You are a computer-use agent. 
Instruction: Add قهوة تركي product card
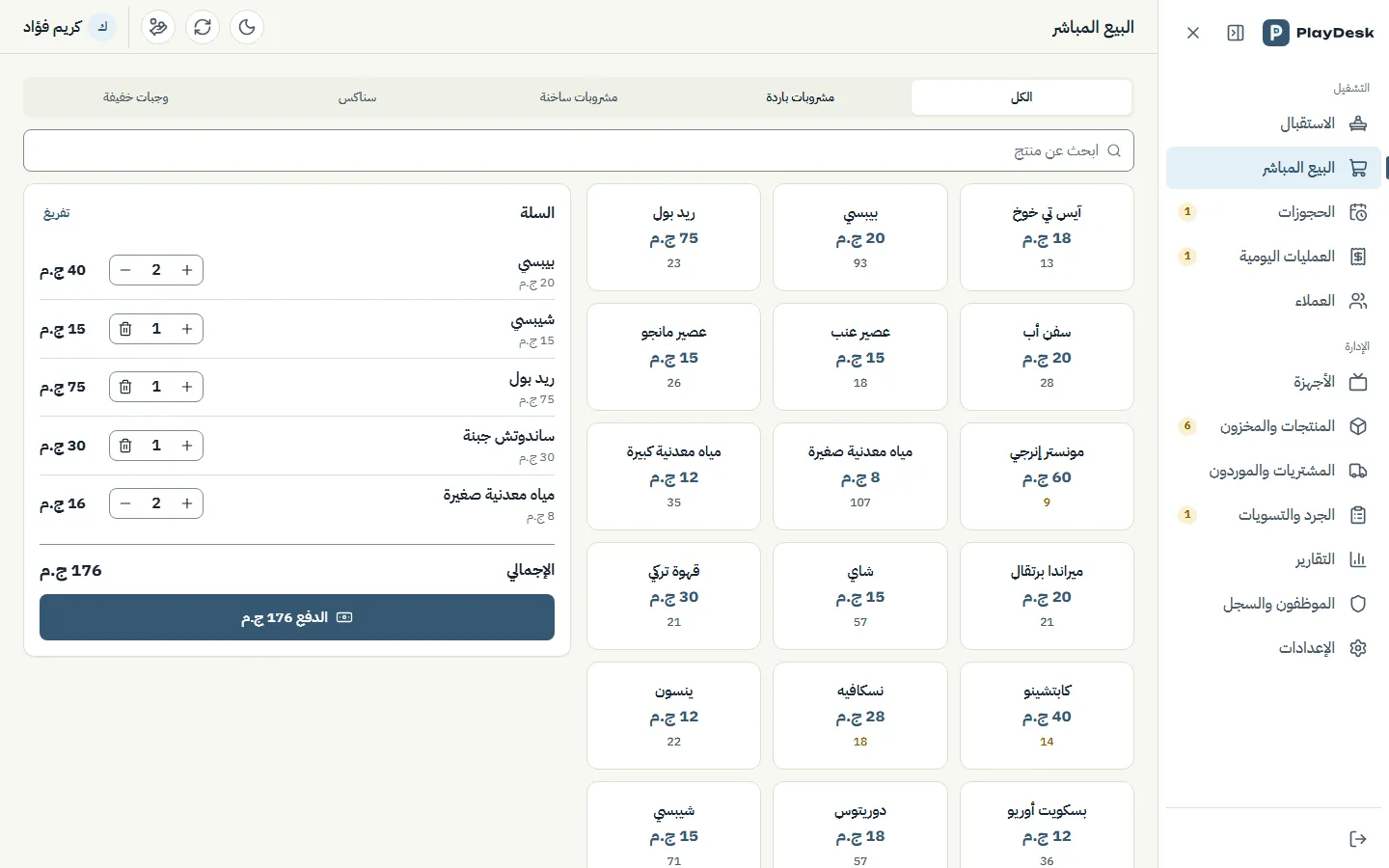pyautogui.click(x=673, y=596)
